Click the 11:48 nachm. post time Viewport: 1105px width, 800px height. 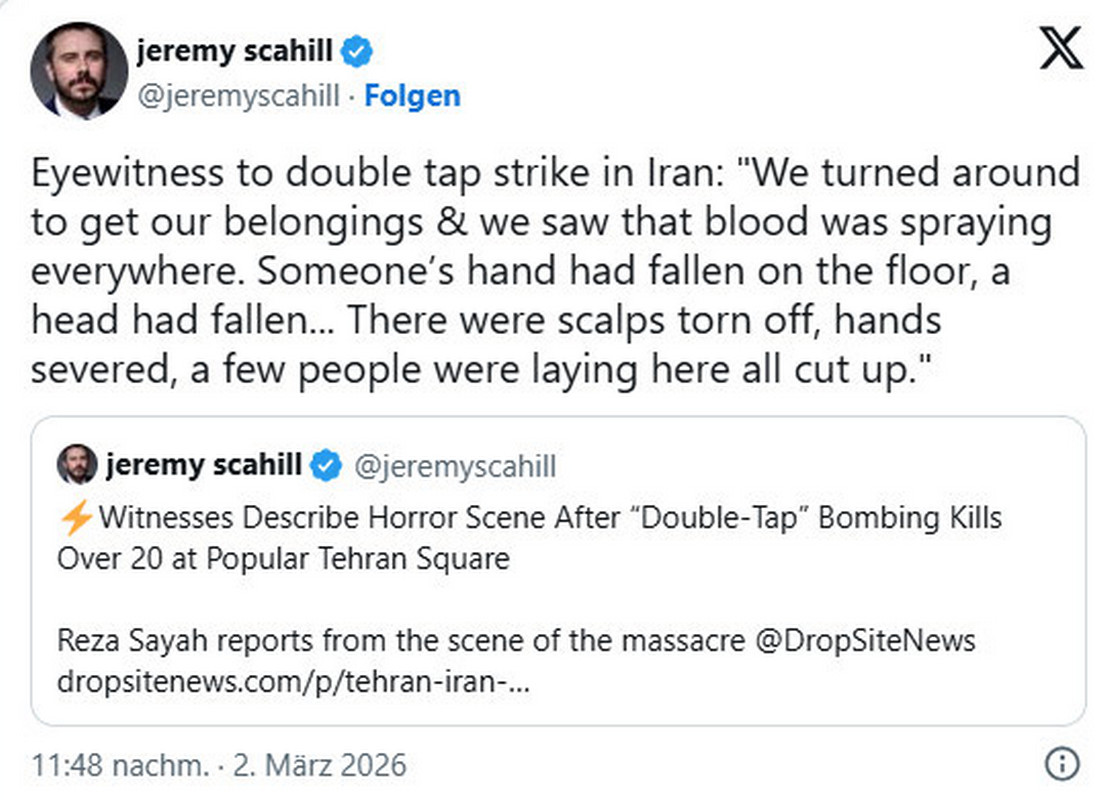click(121, 765)
